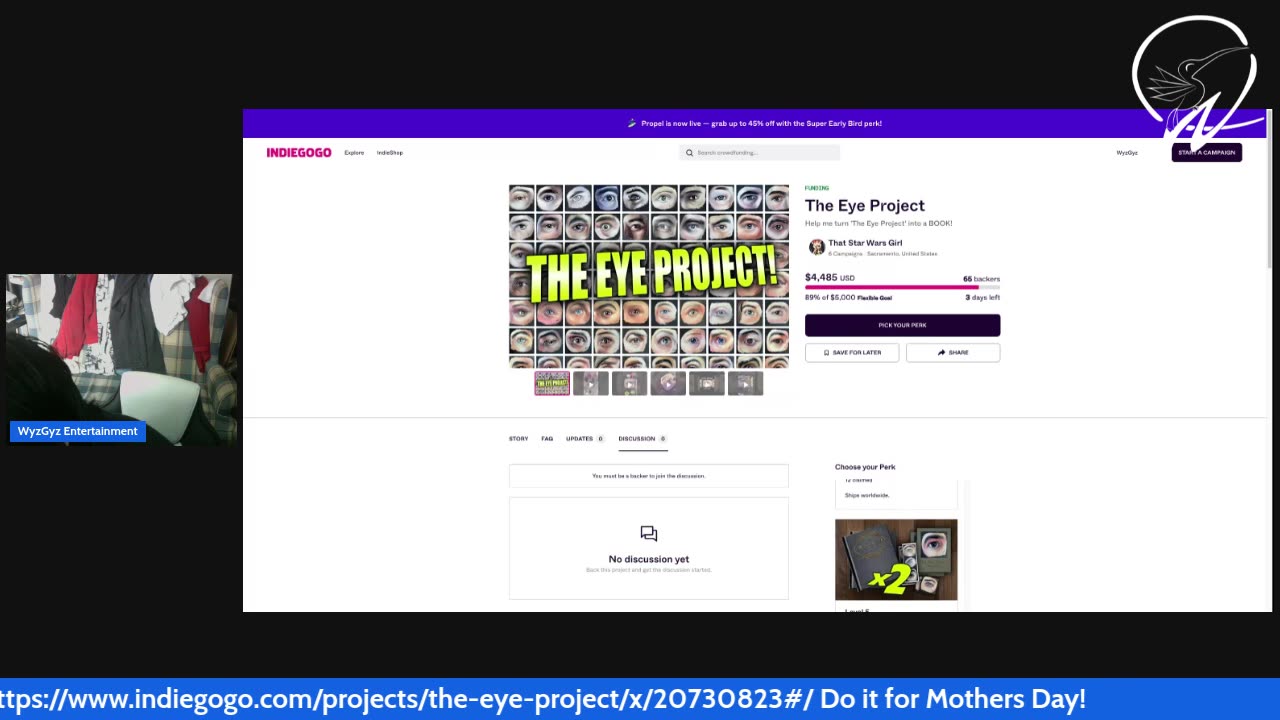Switch to the Updates tab
The image size is (1280, 720).
click(585, 439)
